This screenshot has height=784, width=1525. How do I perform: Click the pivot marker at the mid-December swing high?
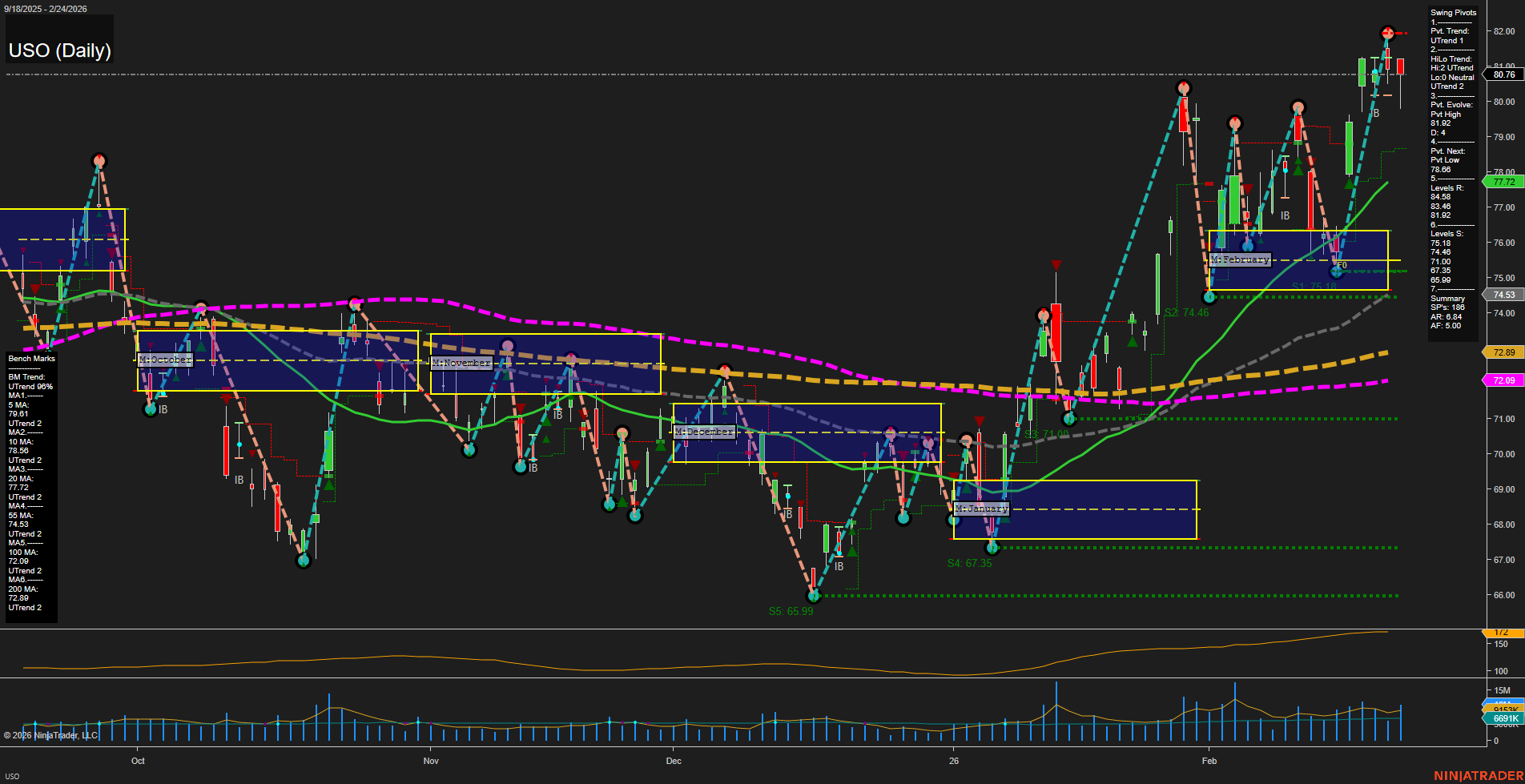tap(725, 370)
